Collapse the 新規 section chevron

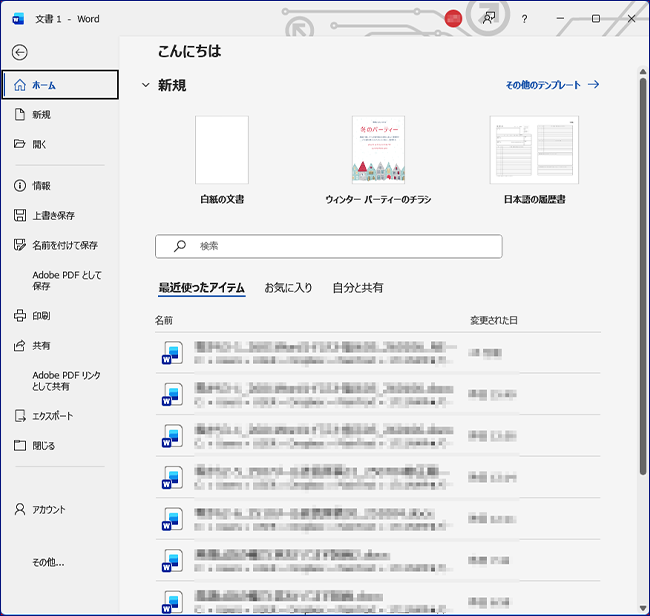[146, 86]
